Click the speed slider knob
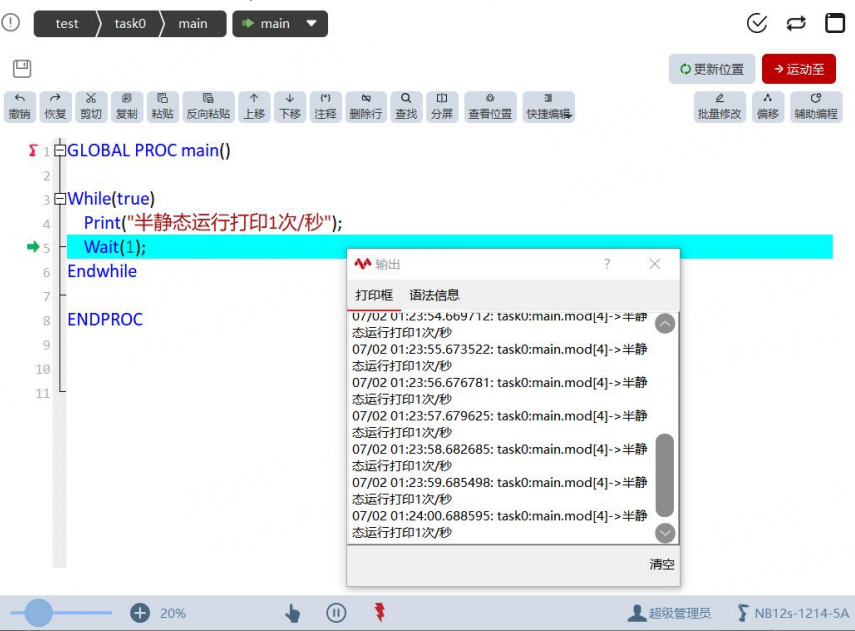 pyautogui.click(x=38, y=613)
